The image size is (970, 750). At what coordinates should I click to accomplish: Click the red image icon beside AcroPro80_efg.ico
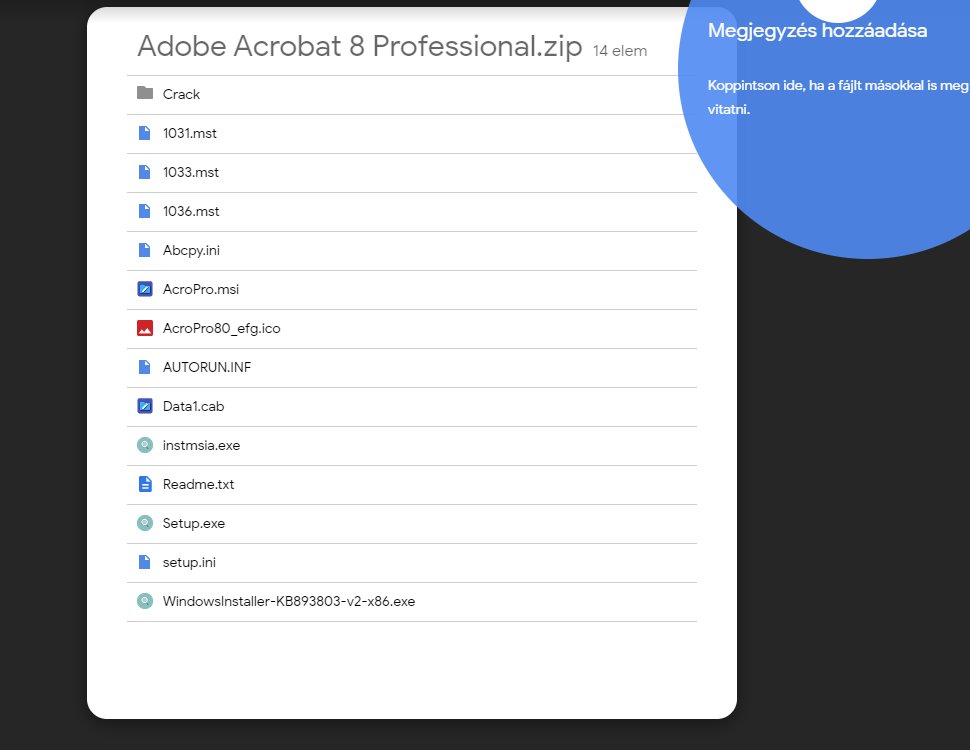pyautogui.click(x=145, y=328)
